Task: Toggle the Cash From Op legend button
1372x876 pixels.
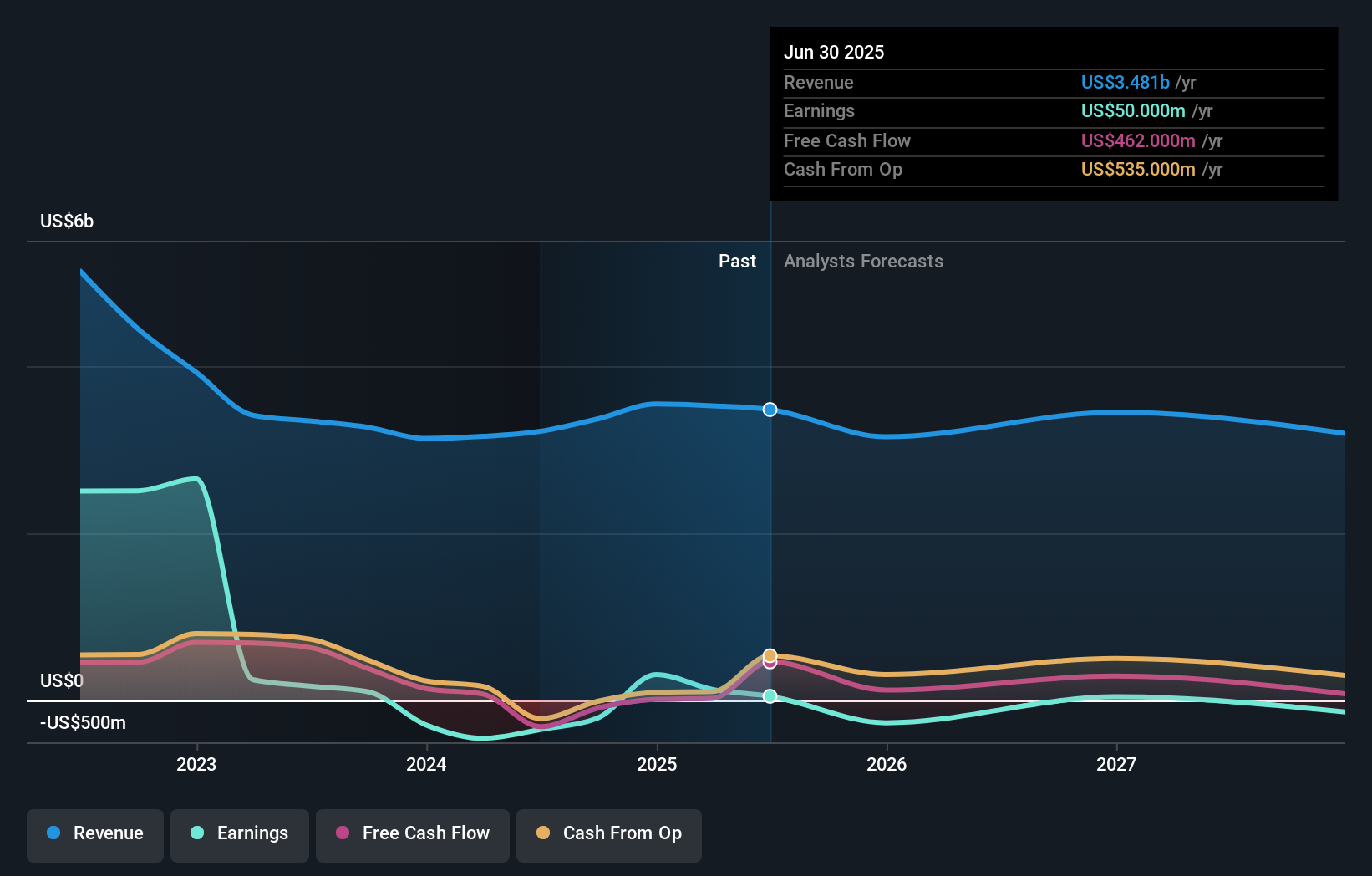Action: [609, 835]
